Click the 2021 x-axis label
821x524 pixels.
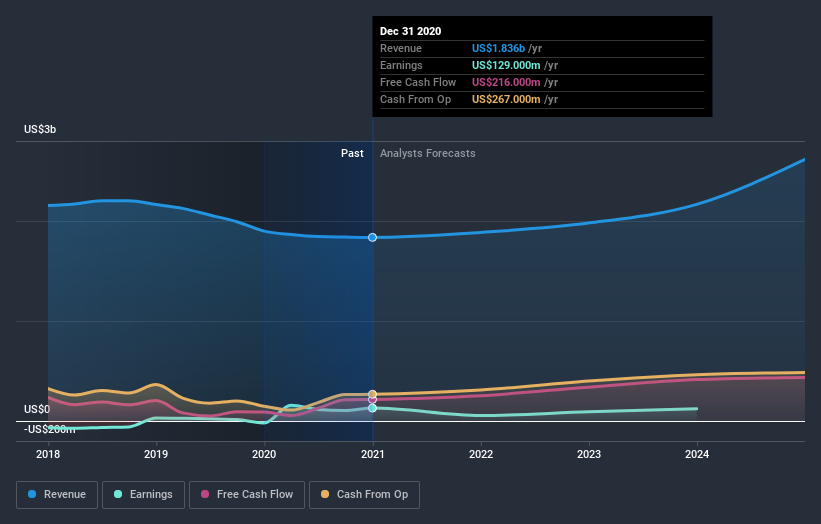372,454
